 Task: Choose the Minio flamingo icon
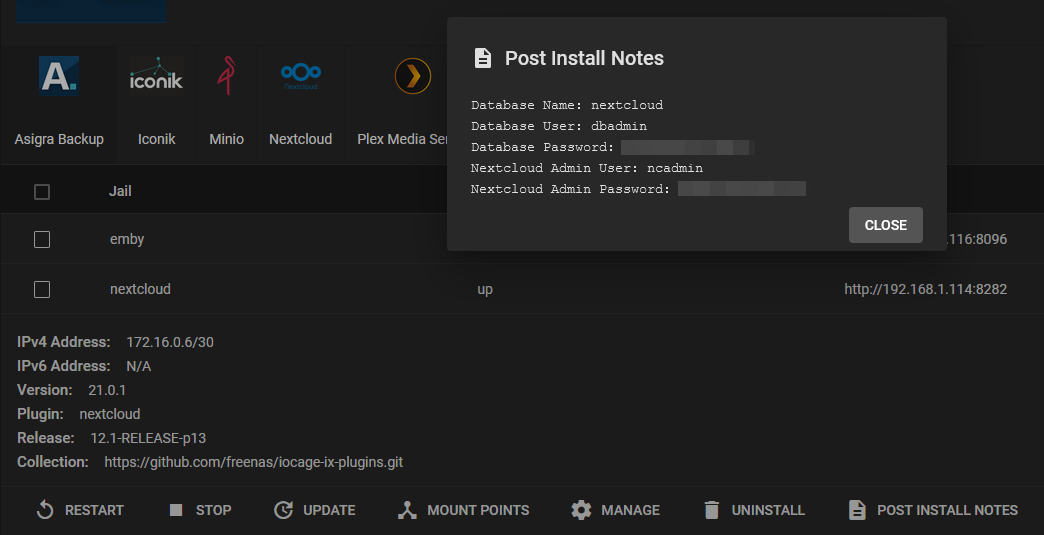point(226,76)
